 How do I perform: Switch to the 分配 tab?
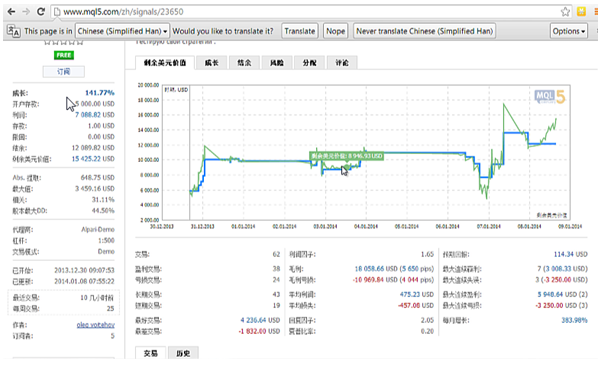pos(310,63)
